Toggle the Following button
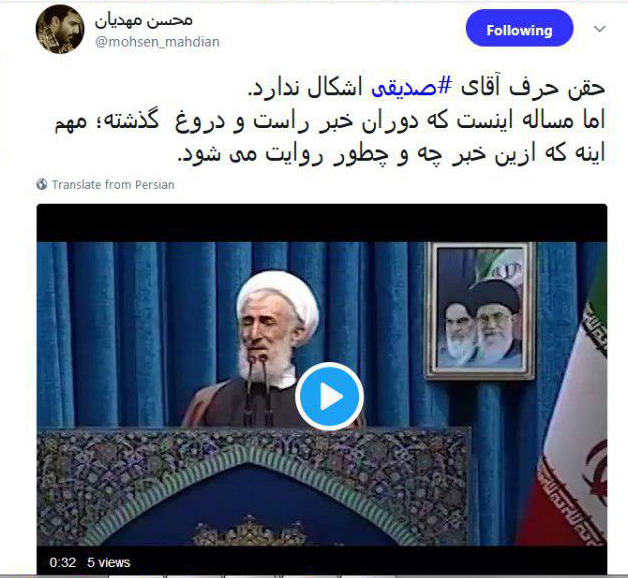Image resolution: width=628 pixels, height=578 pixels. coord(519,28)
